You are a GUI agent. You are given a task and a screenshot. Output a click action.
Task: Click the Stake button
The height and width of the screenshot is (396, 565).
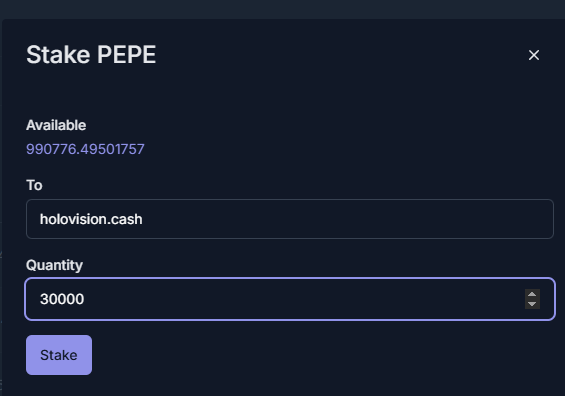tap(59, 355)
